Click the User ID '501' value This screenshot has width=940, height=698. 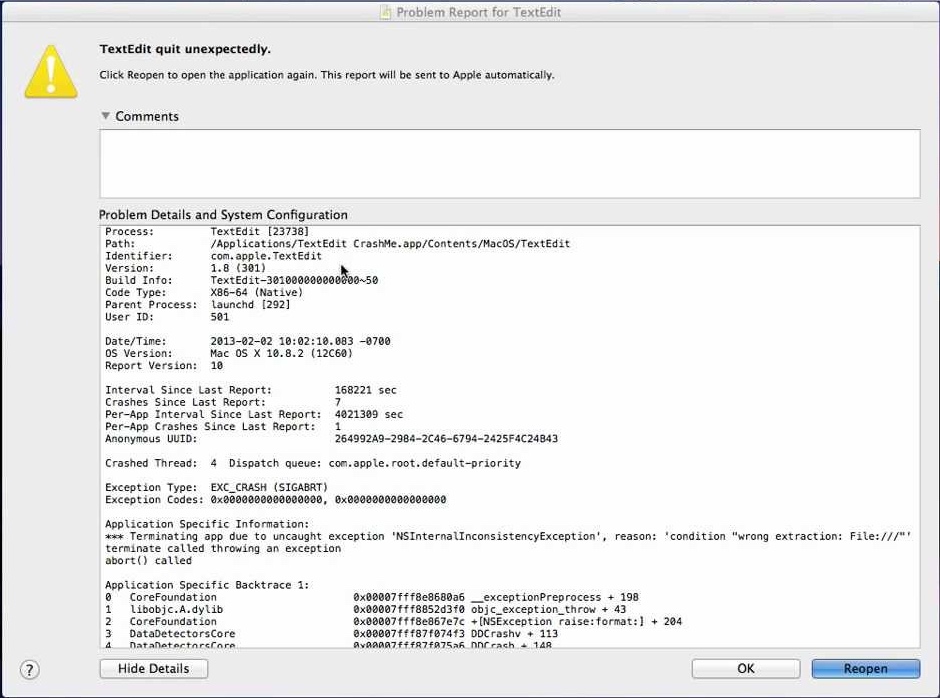219,317
